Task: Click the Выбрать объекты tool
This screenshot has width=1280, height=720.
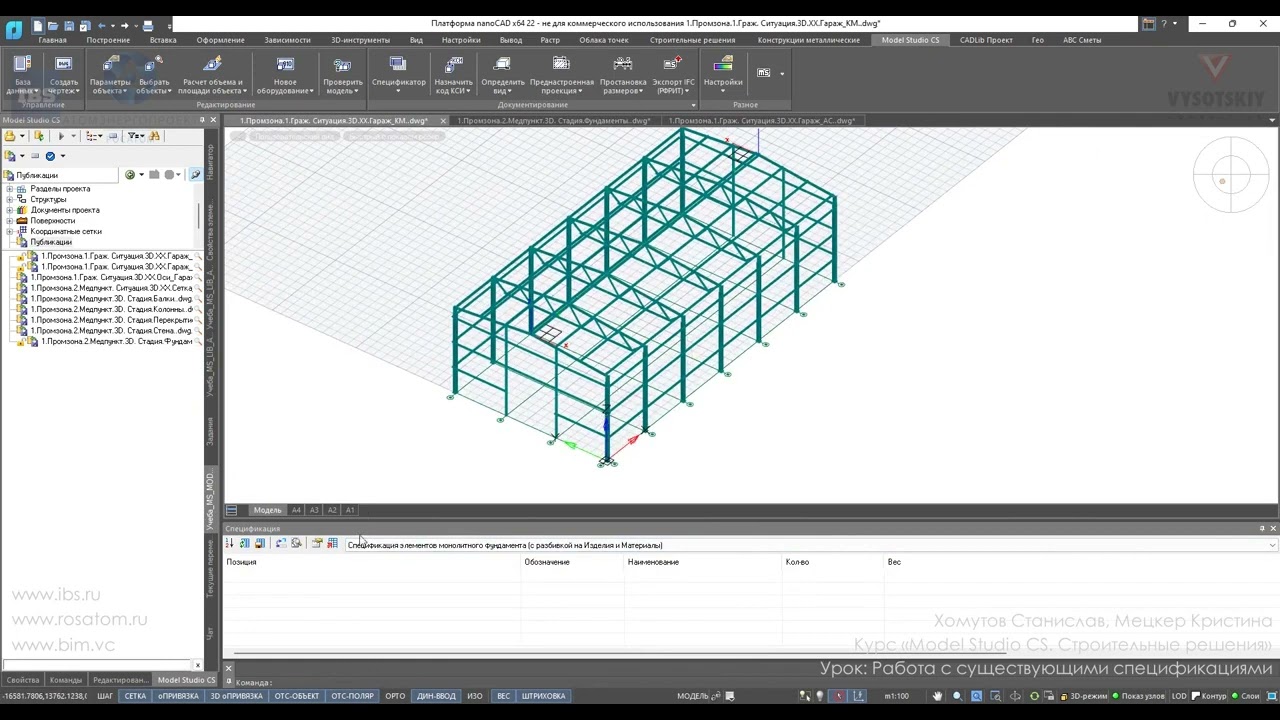Action: coord(154,74)
